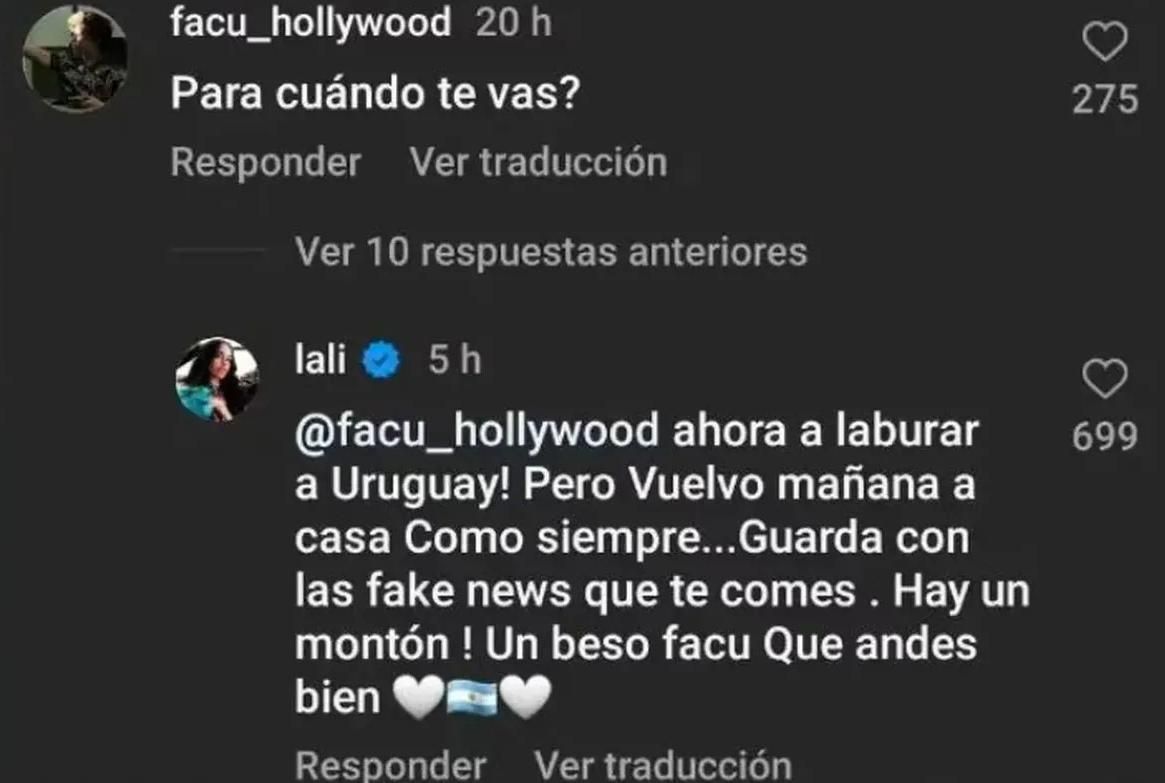1165x783 pixels.
Task: View the 699 likes count on lali's reply
Action: pos(1105,436)
